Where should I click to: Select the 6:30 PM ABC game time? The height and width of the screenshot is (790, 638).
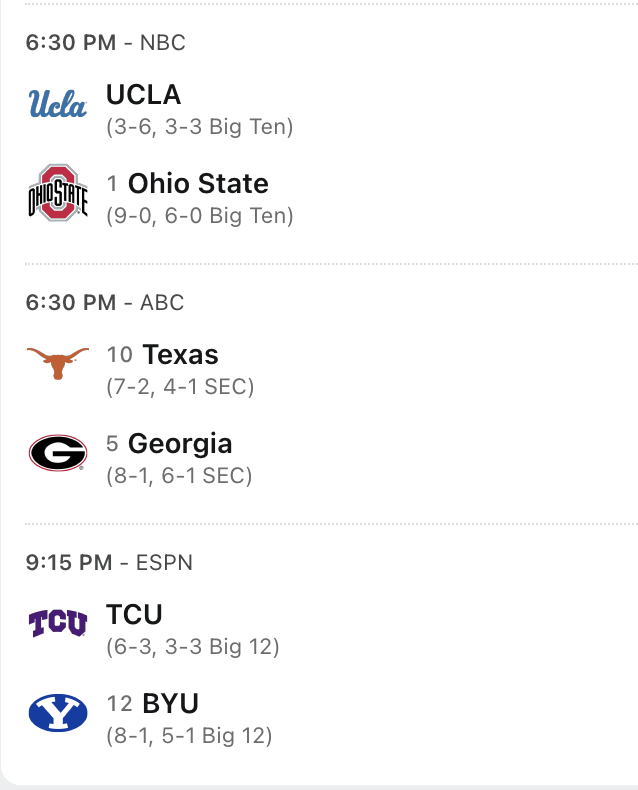pos(105,302)
